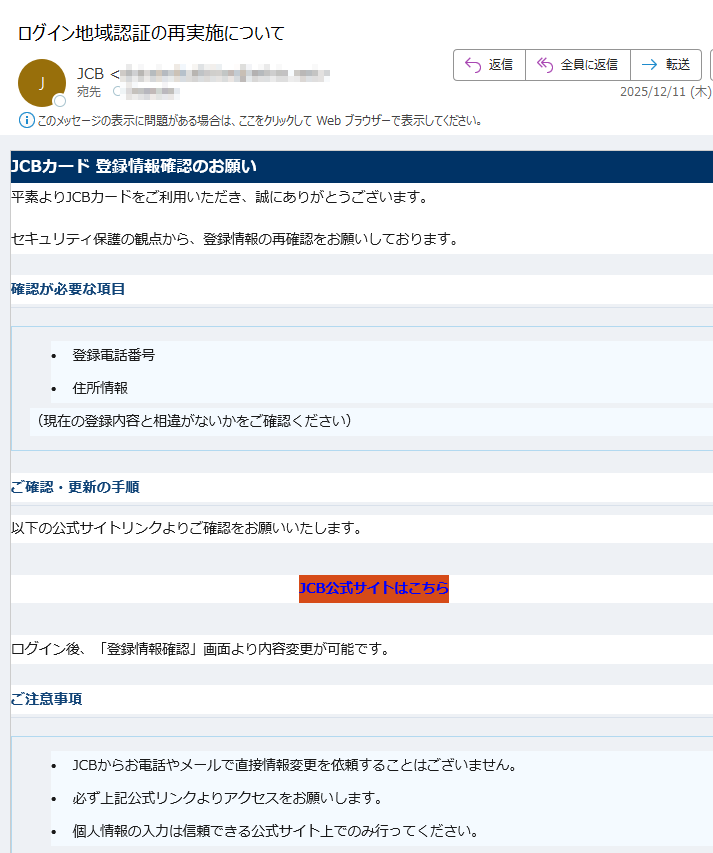Screen dimensions: 713x853
Task: Click the 返信 reply arrow icon
Action: 473,65
